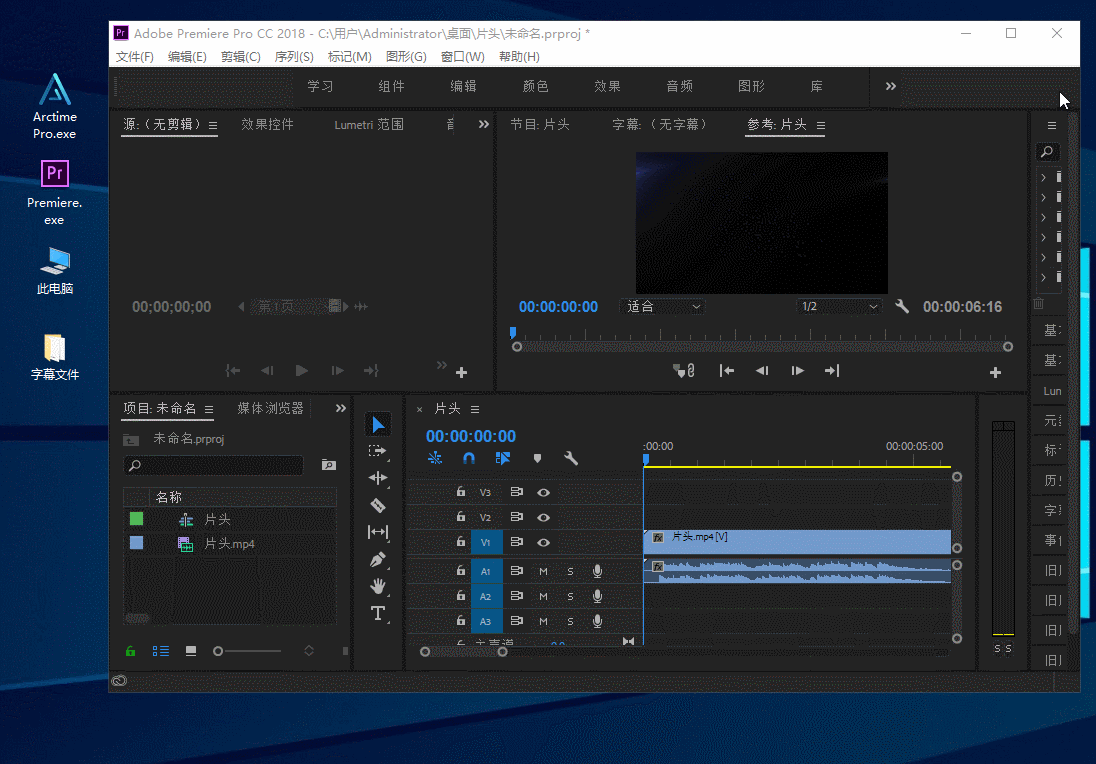Enable voice-over record on A3
This screenshot has height=764, width=1096.
tap(598, 621)
